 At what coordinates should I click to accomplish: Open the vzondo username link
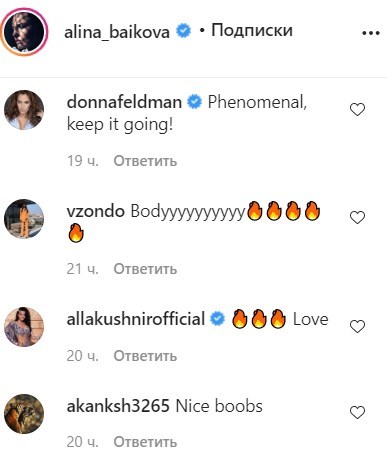point(96,211)
